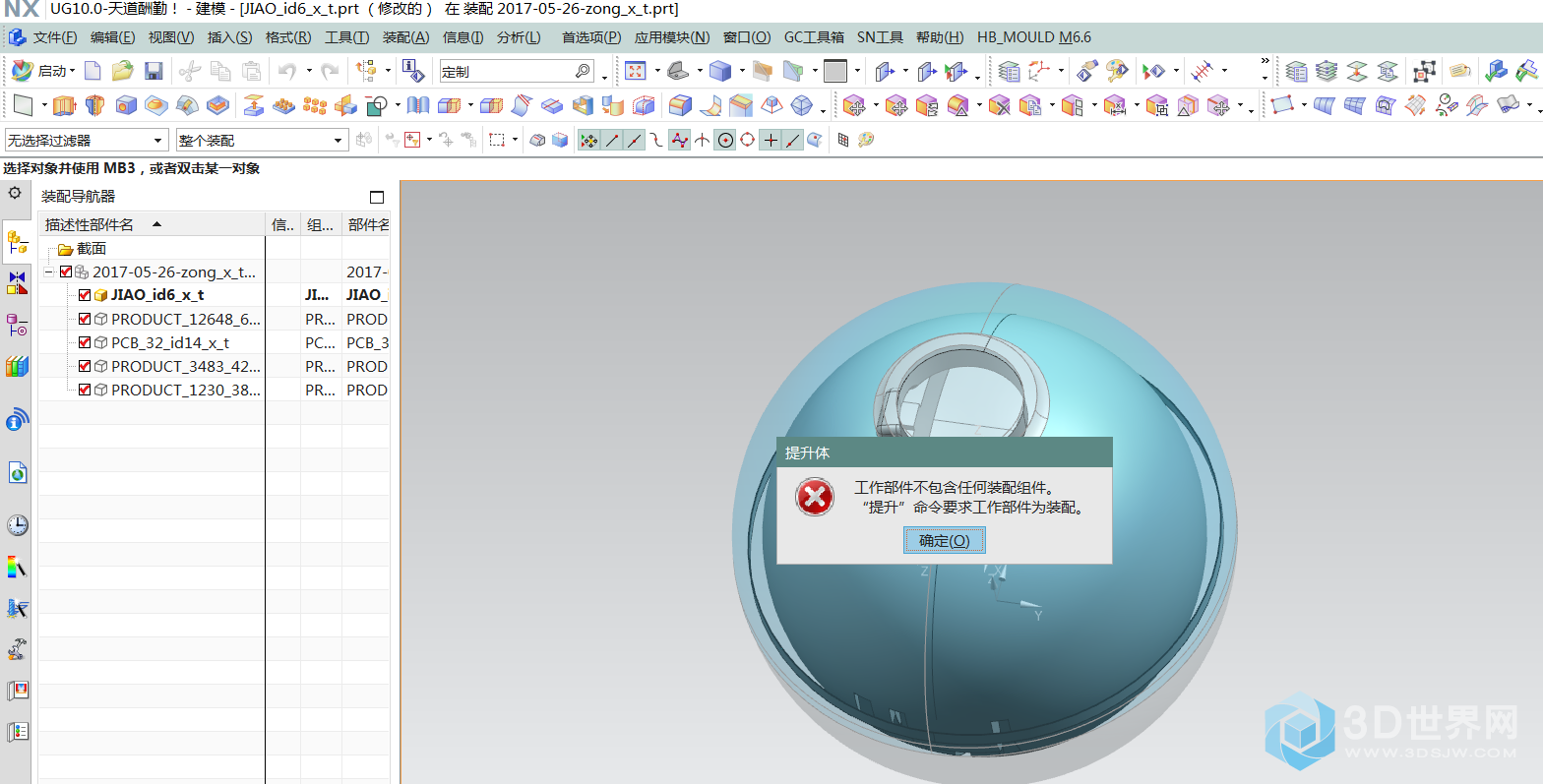Screen dimensions: 1543x784
Task: Open the 插入(S) menu
Action: (x=229, y=37)
